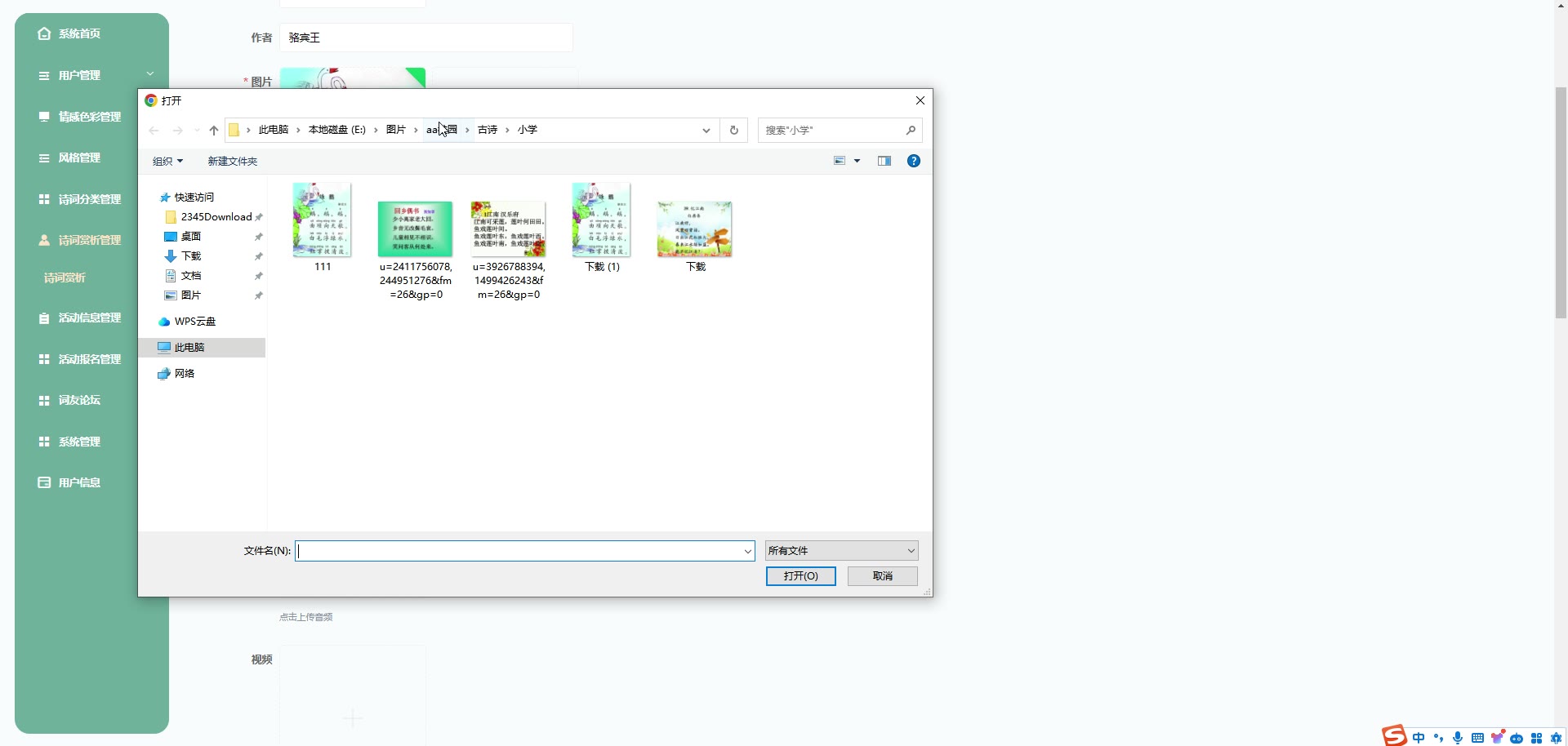Select the 诗词赏析 submenu item
The height and width of the screenshot is (746, 1568).
(x=65, y=278)
